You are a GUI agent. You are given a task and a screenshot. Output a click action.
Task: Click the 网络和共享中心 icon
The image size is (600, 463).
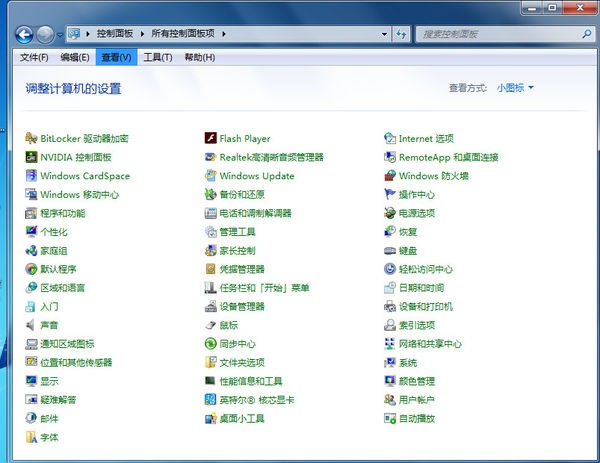[390, 343]
